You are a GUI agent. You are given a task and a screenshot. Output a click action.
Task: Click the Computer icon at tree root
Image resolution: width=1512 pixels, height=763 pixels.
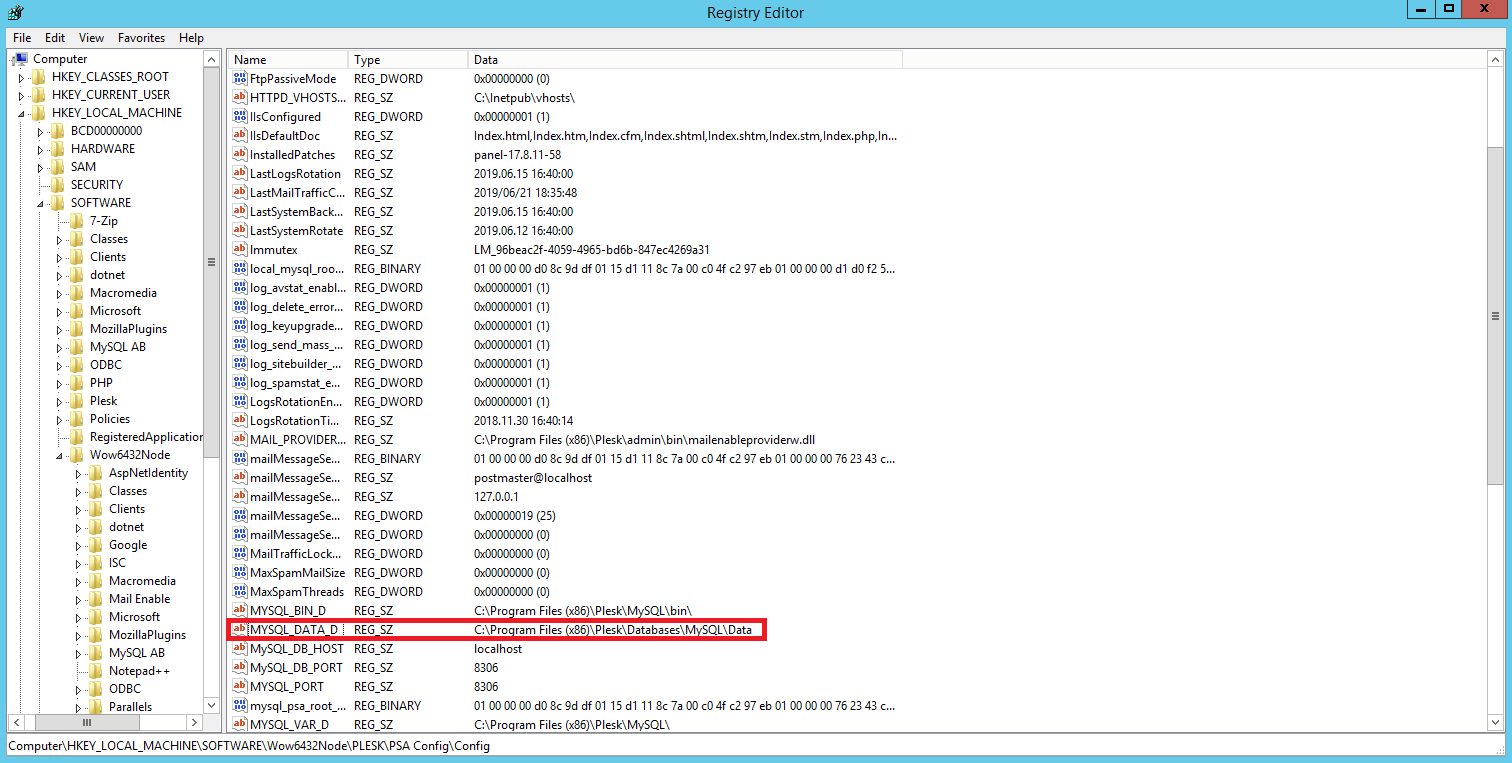click(20, 59)
